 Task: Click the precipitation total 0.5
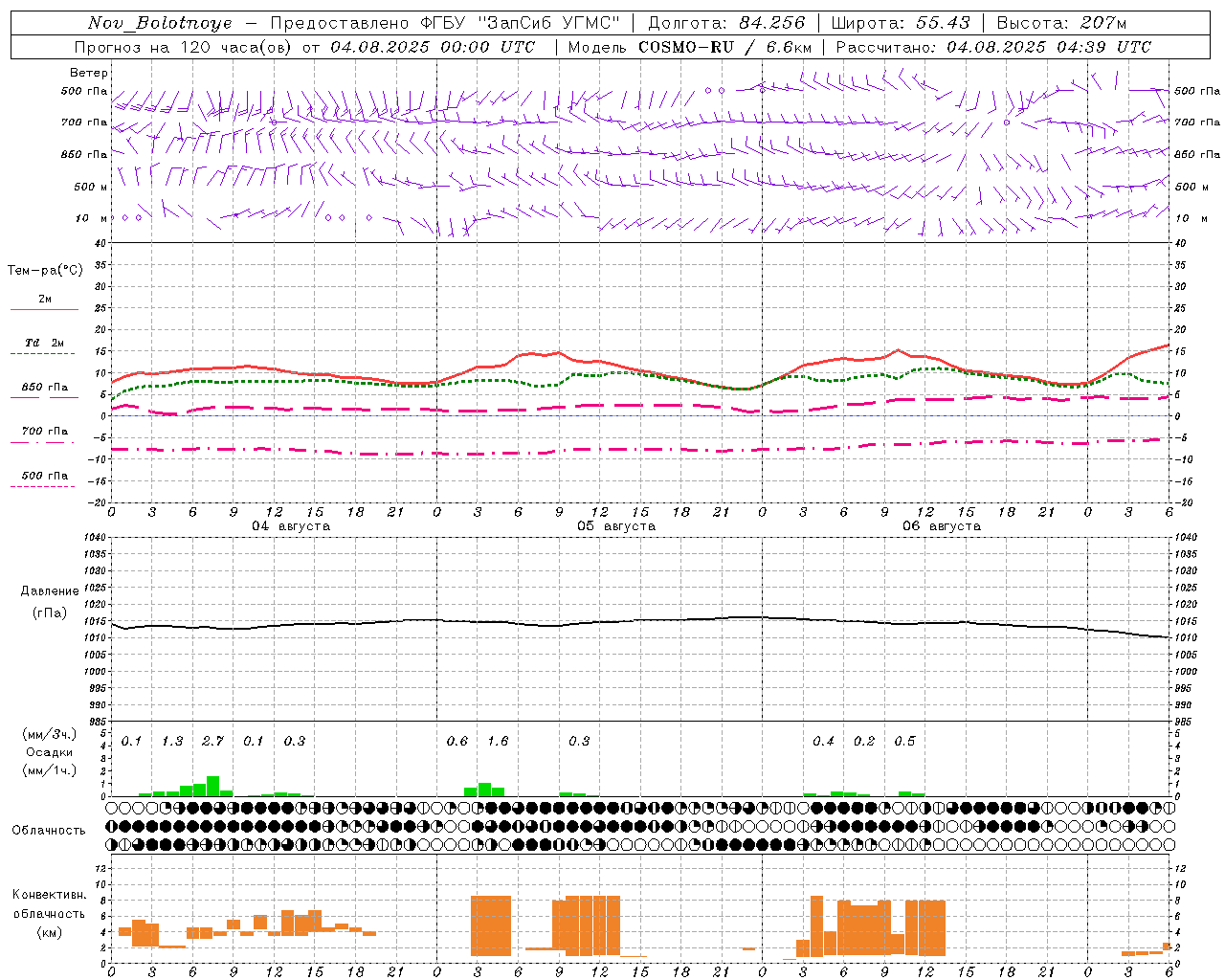[x=904, y=741]
